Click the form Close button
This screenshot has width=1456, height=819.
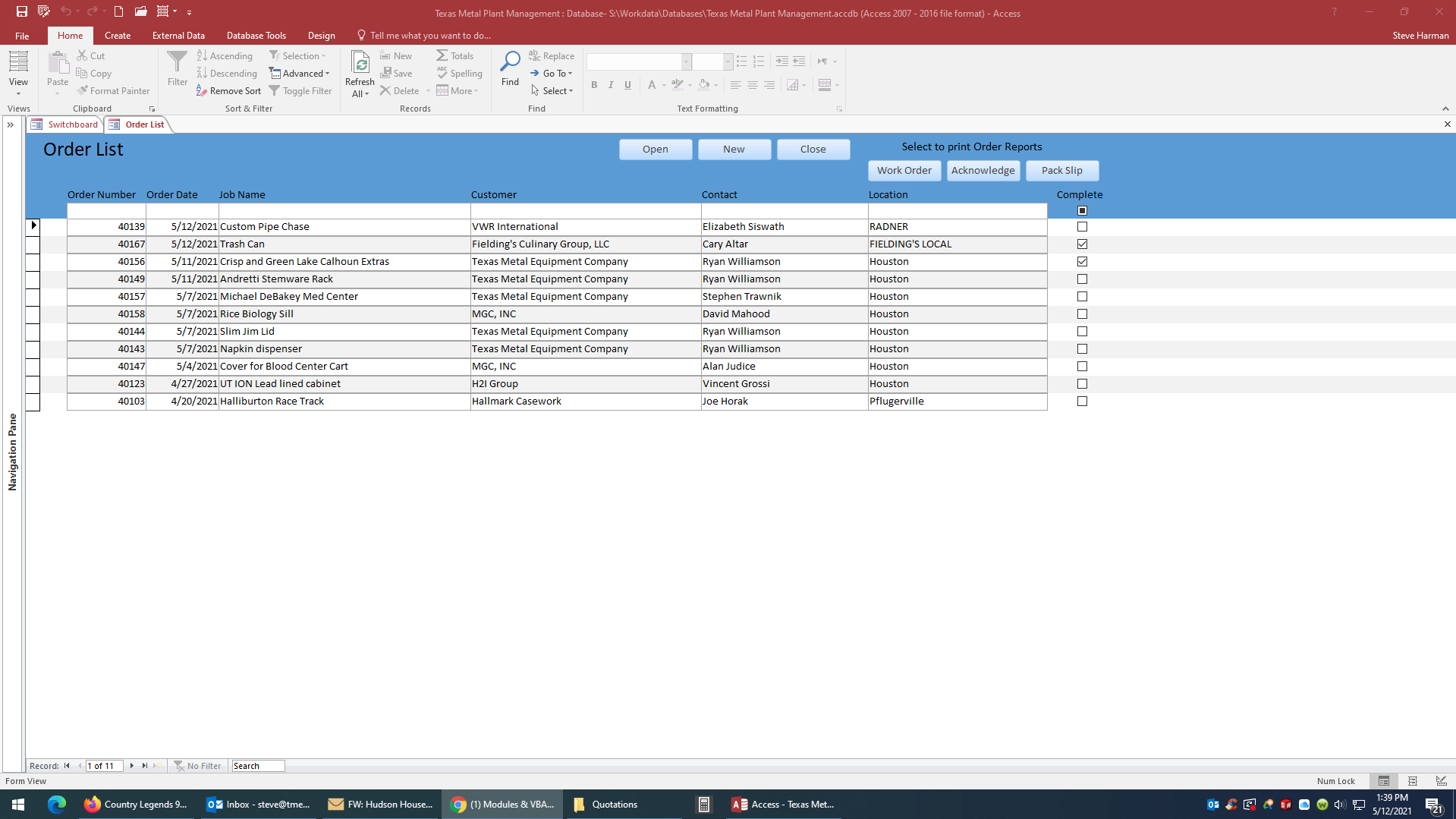pos(813,150)
